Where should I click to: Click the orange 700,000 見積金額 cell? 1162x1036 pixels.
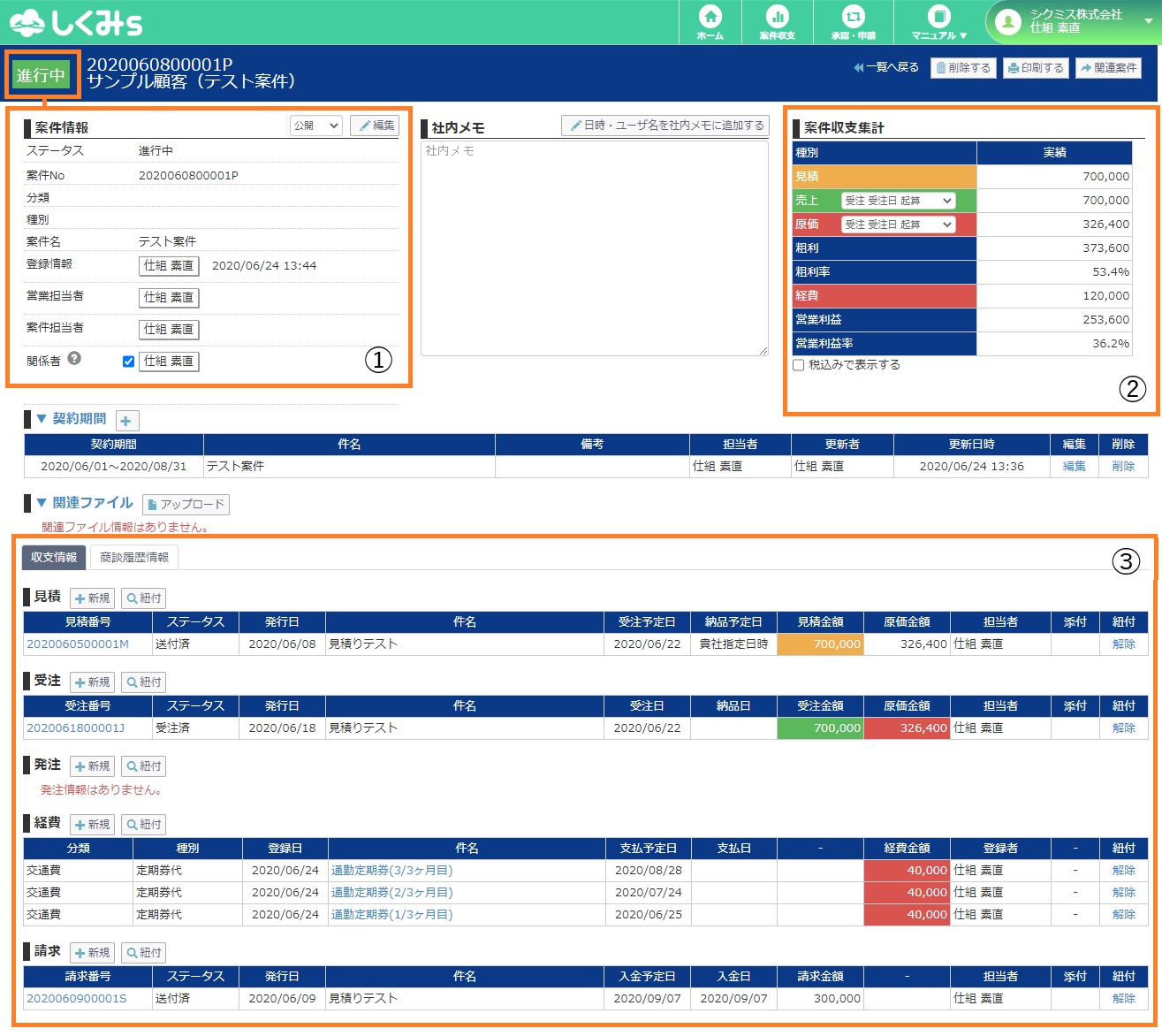click(820, 644)
